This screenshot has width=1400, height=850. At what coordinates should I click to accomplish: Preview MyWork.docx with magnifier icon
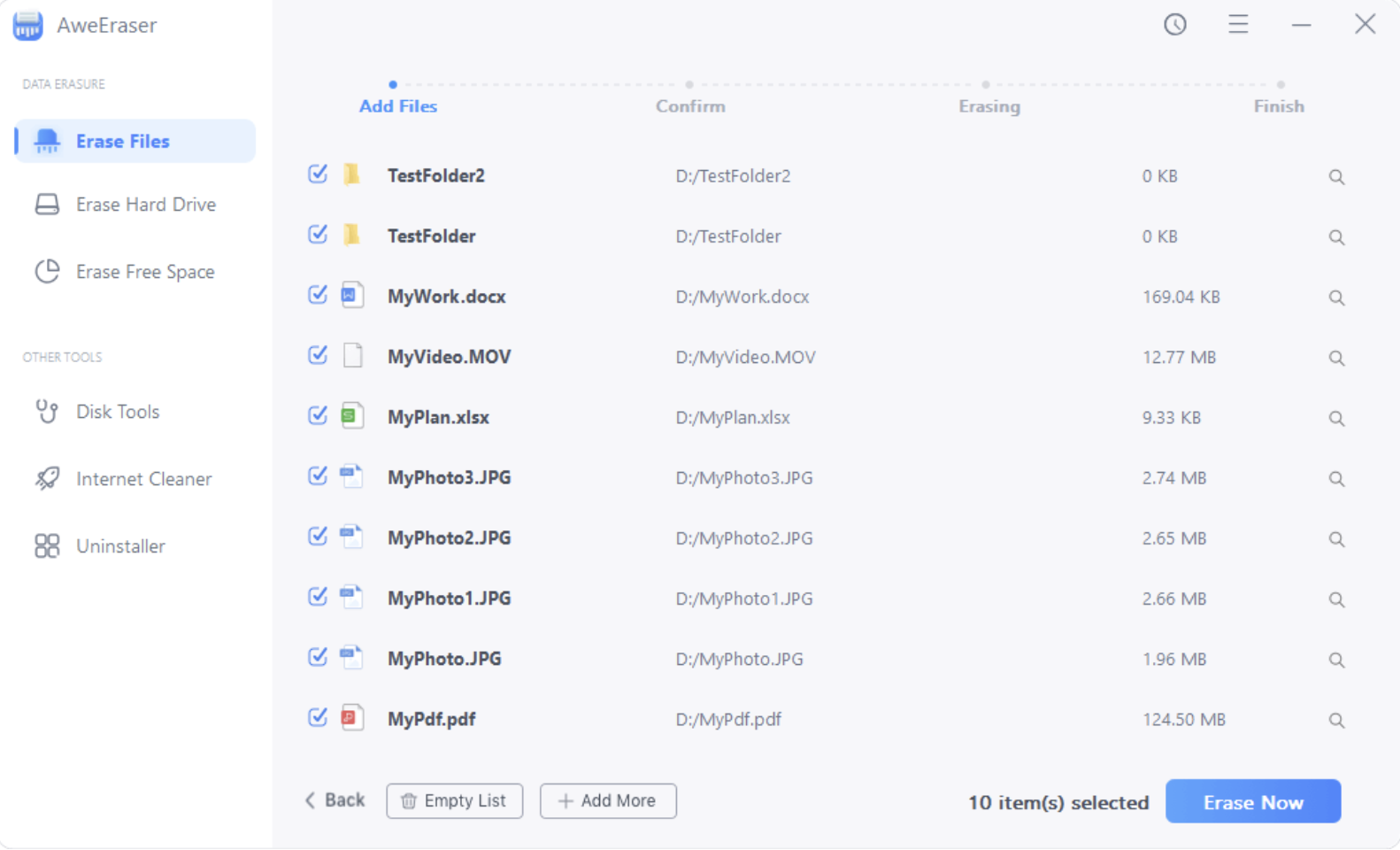[x=1336, y=297]
